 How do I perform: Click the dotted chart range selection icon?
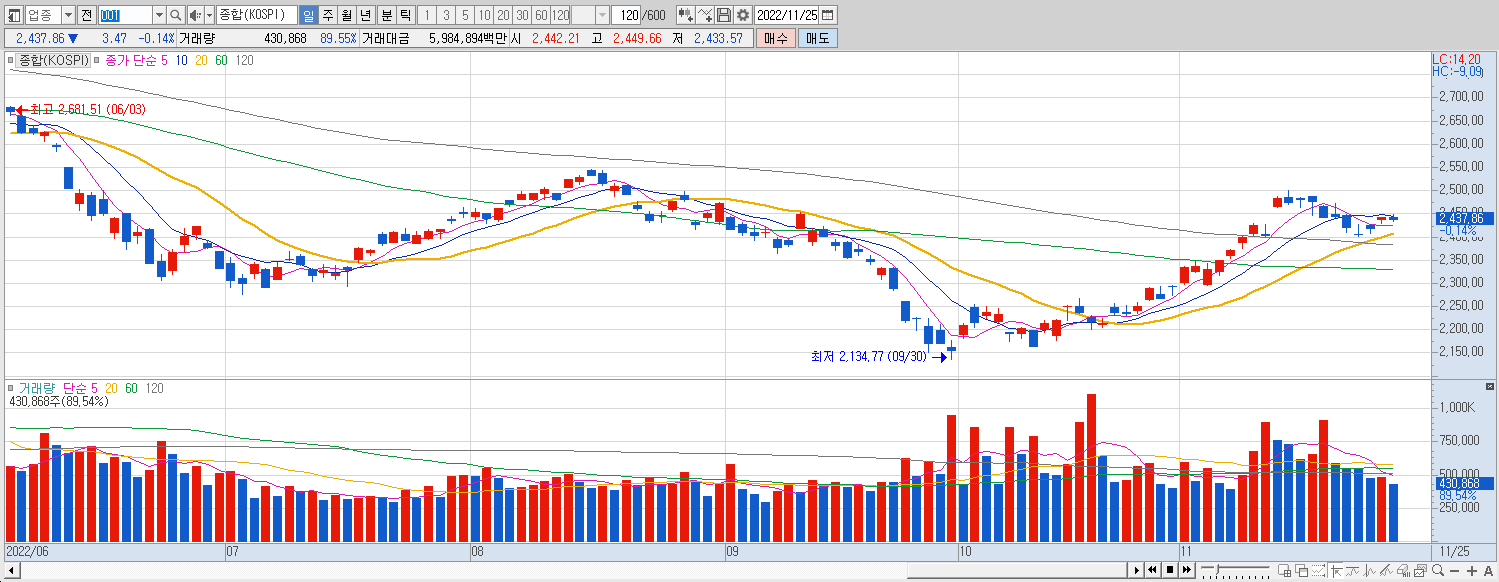1318,571
